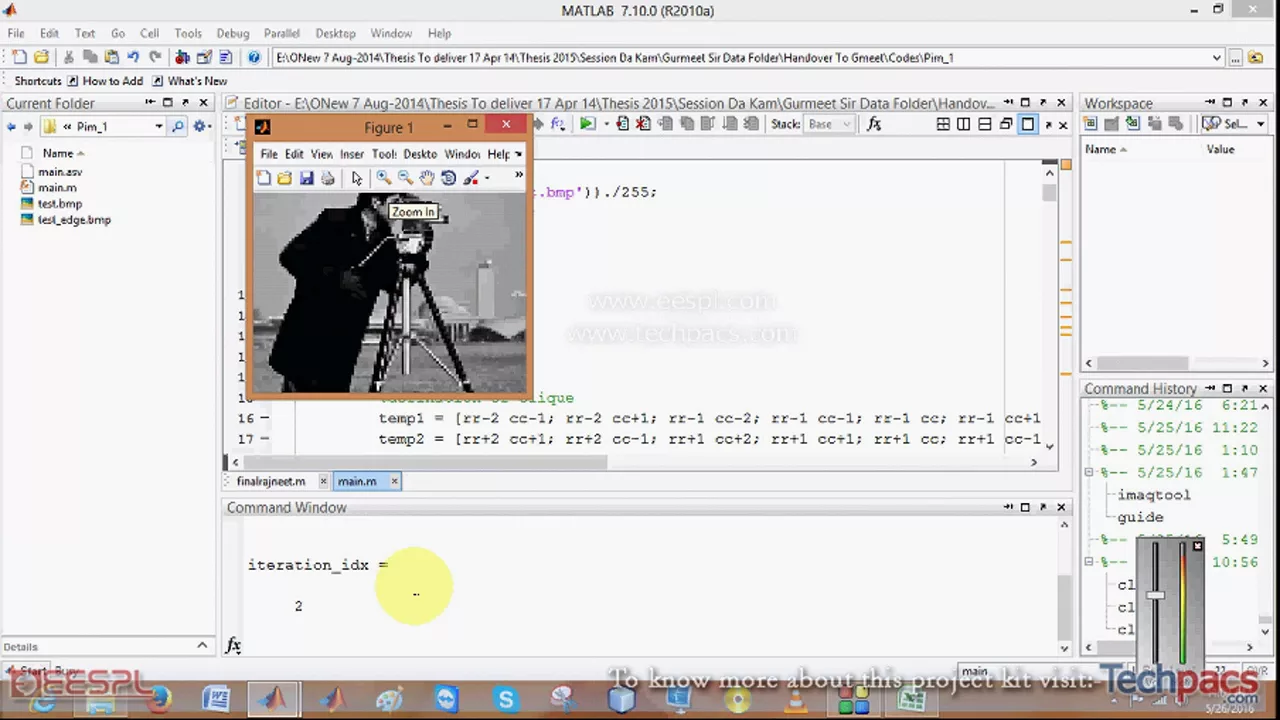Activate Zoom In tool in Figure 1
Viewport: 1280px width, 720px height.
click(x=384, y=178)
